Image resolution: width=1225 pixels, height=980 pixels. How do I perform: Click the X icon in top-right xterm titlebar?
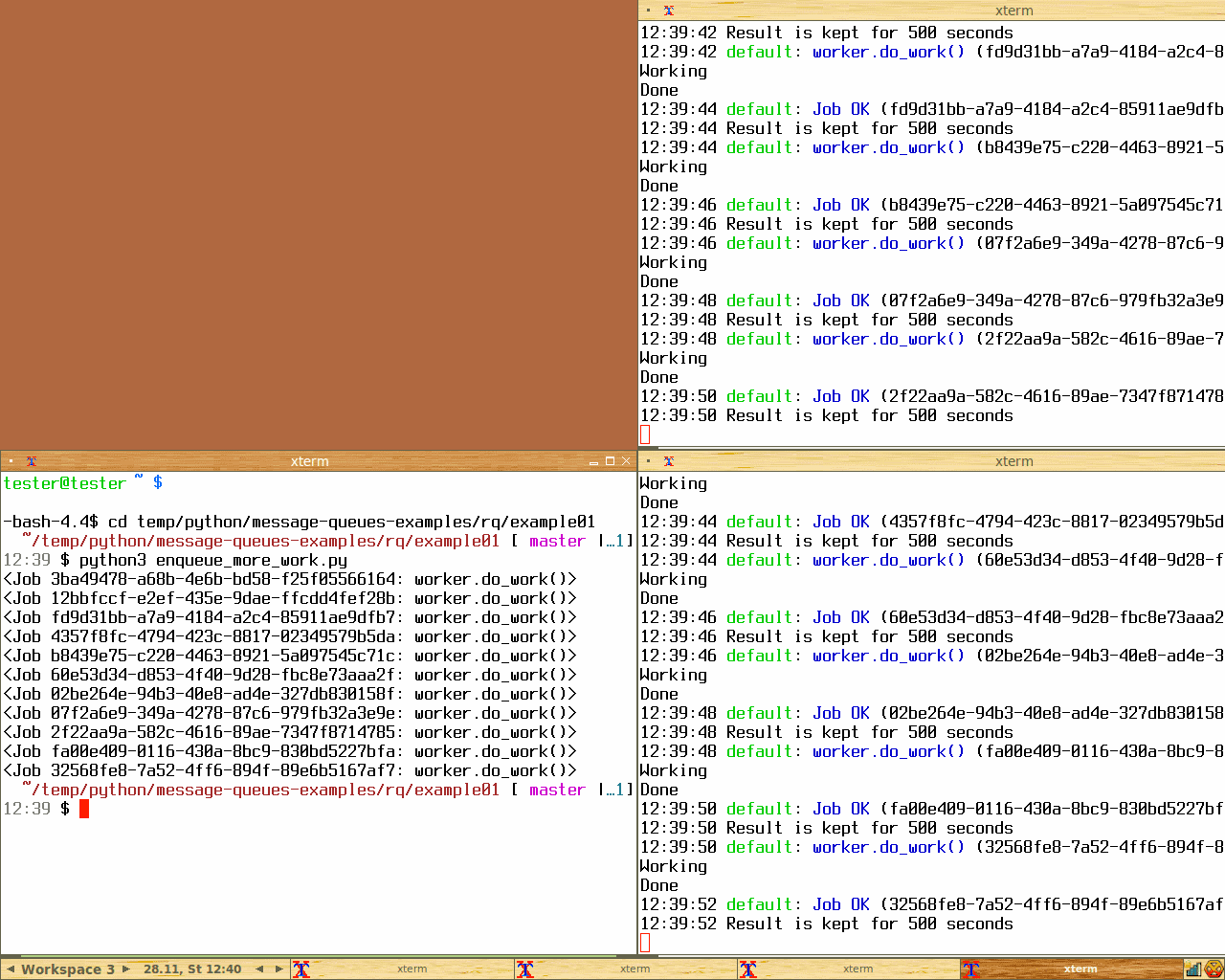tap(669, 11)
